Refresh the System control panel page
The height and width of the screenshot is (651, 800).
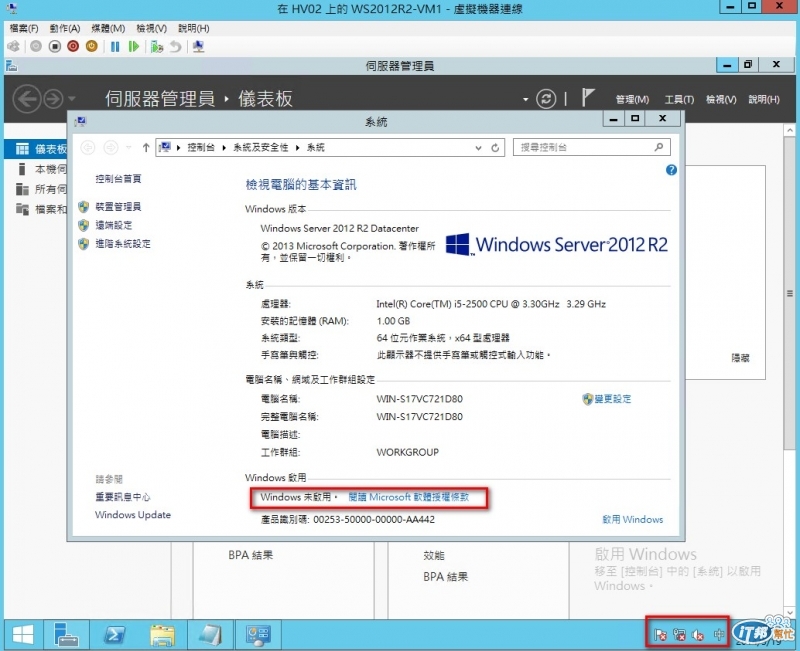click(x=495, y=147)
